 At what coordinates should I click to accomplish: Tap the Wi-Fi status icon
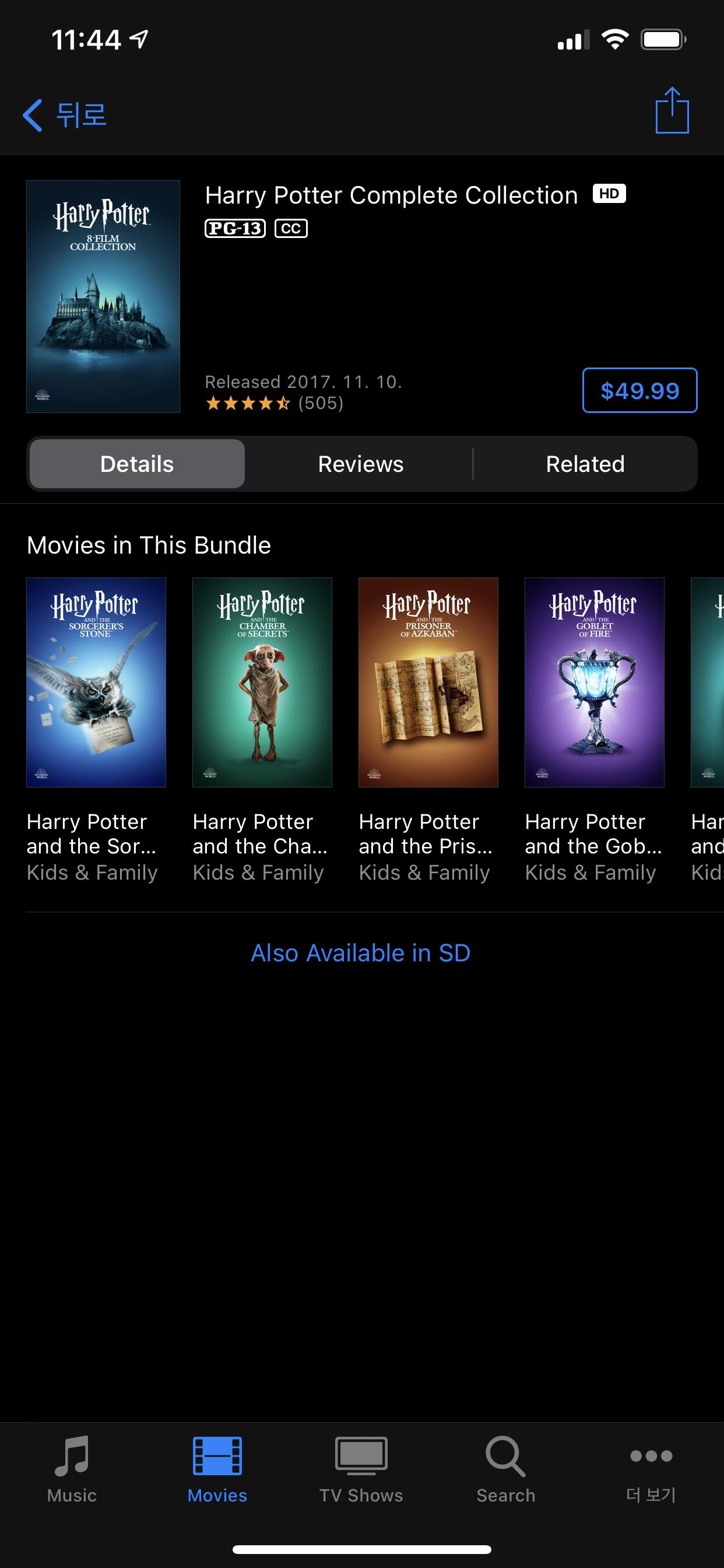[x=614, y=40]
